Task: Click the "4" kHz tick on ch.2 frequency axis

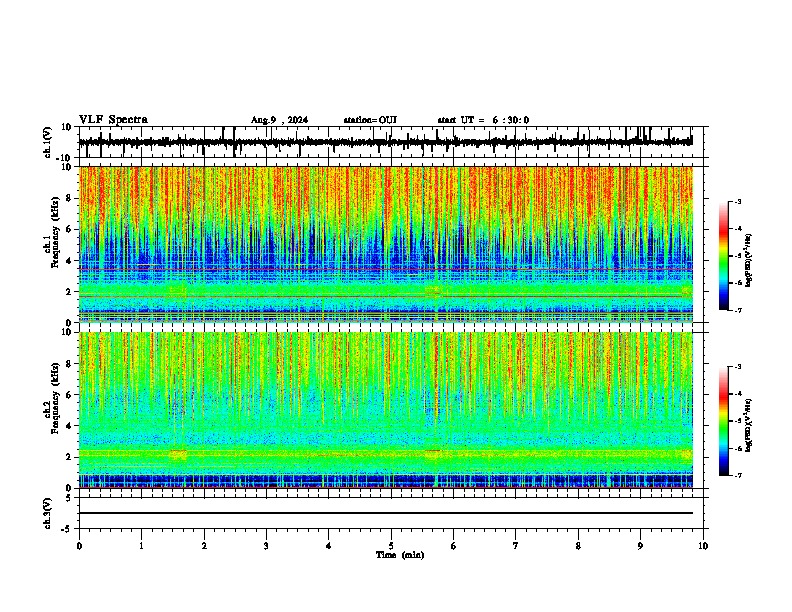Action: point(70,426)
